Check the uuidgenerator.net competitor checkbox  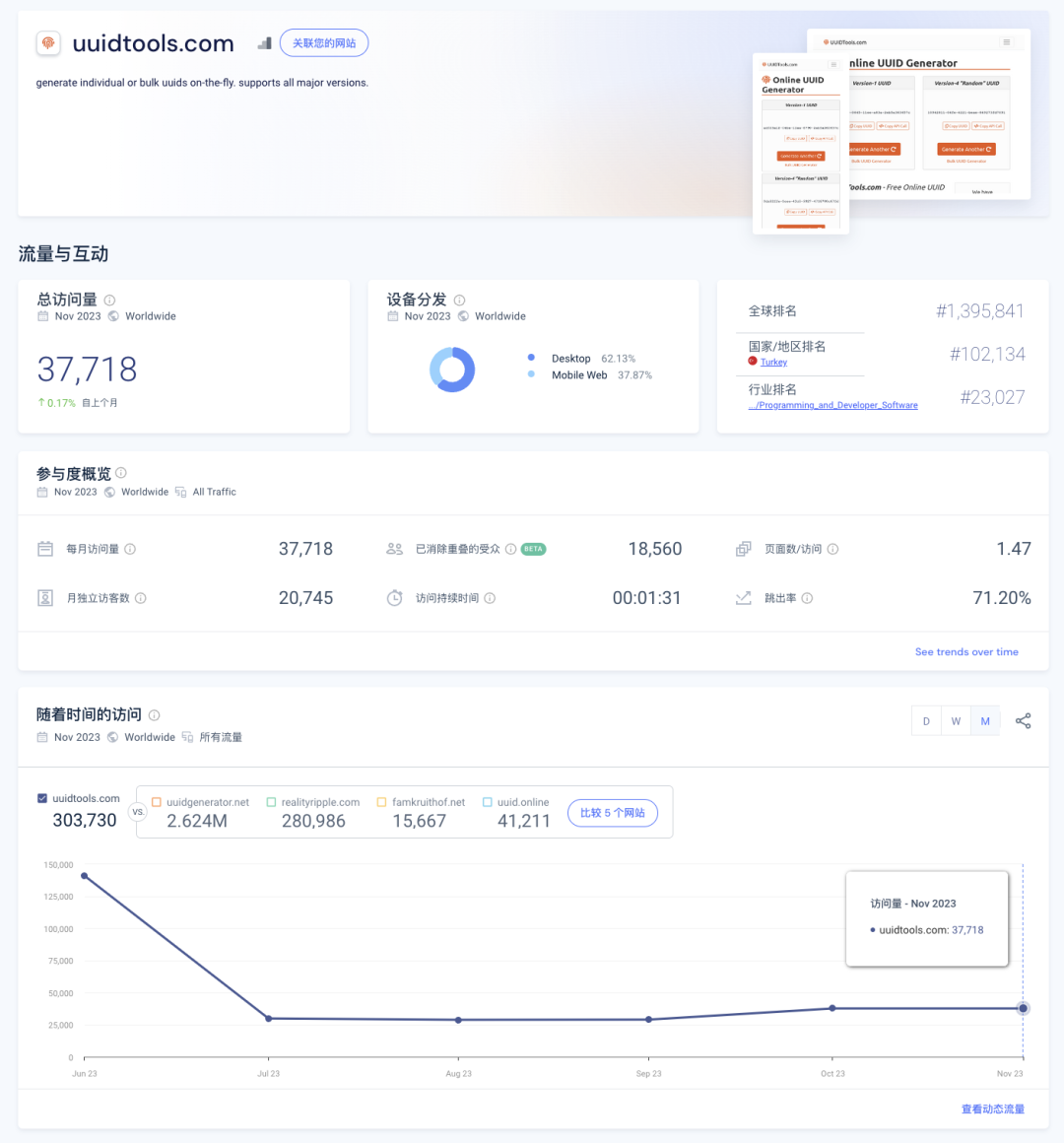point(157,802)
